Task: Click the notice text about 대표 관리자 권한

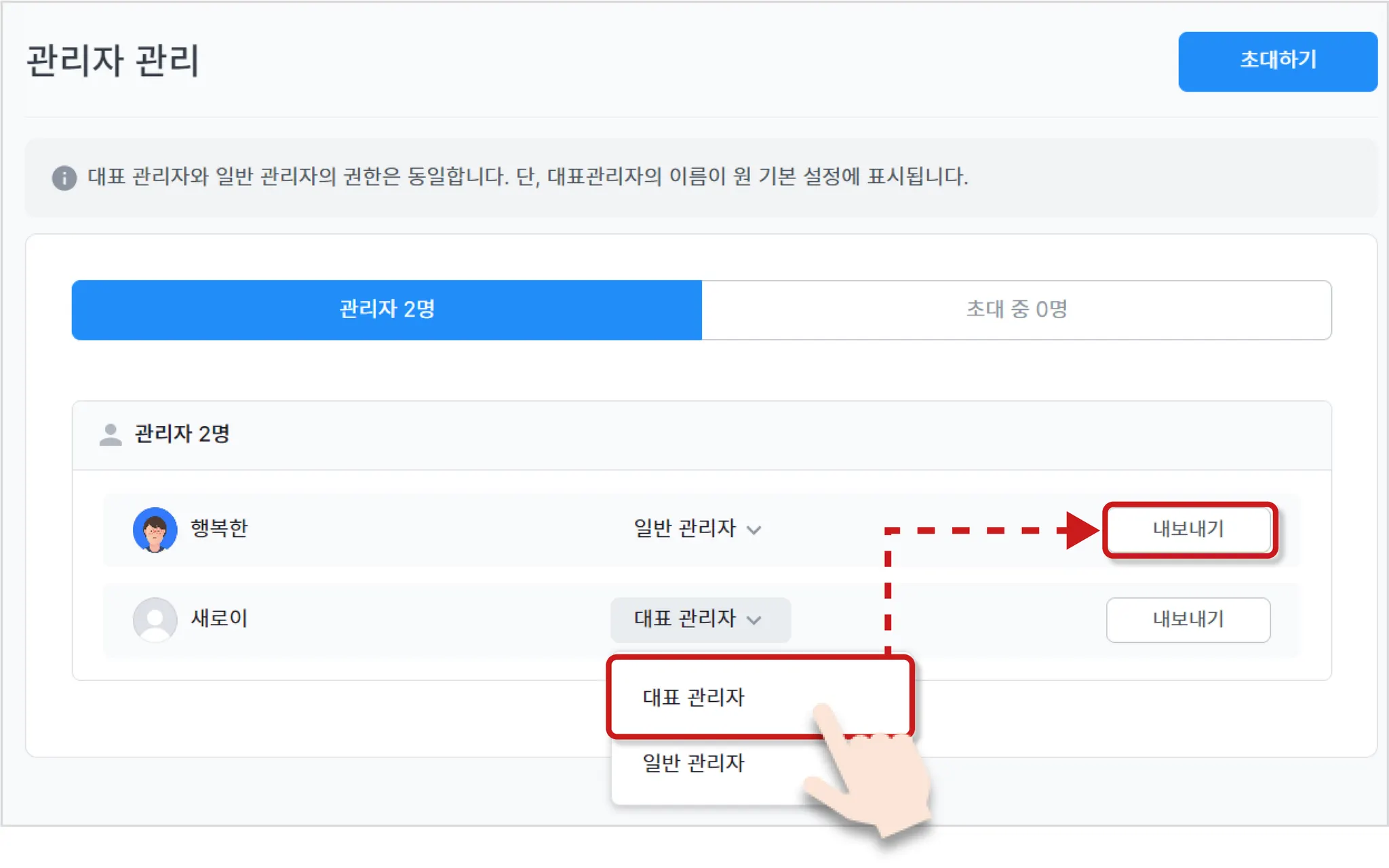Action: pyautogui.click(x=528, y=177)
